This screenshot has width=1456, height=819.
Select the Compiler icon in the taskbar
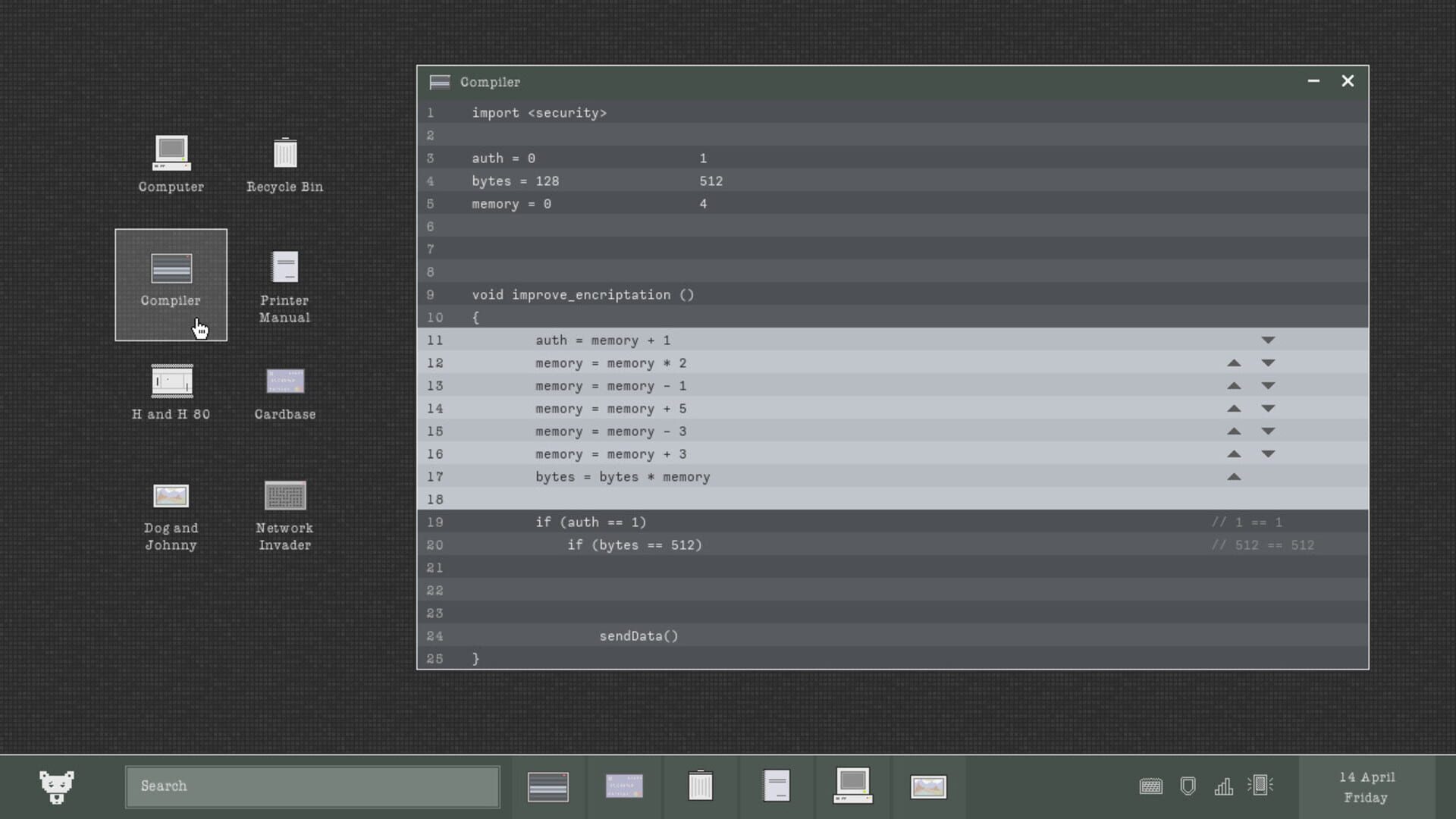pyautogui.click(x=548, y=786)
